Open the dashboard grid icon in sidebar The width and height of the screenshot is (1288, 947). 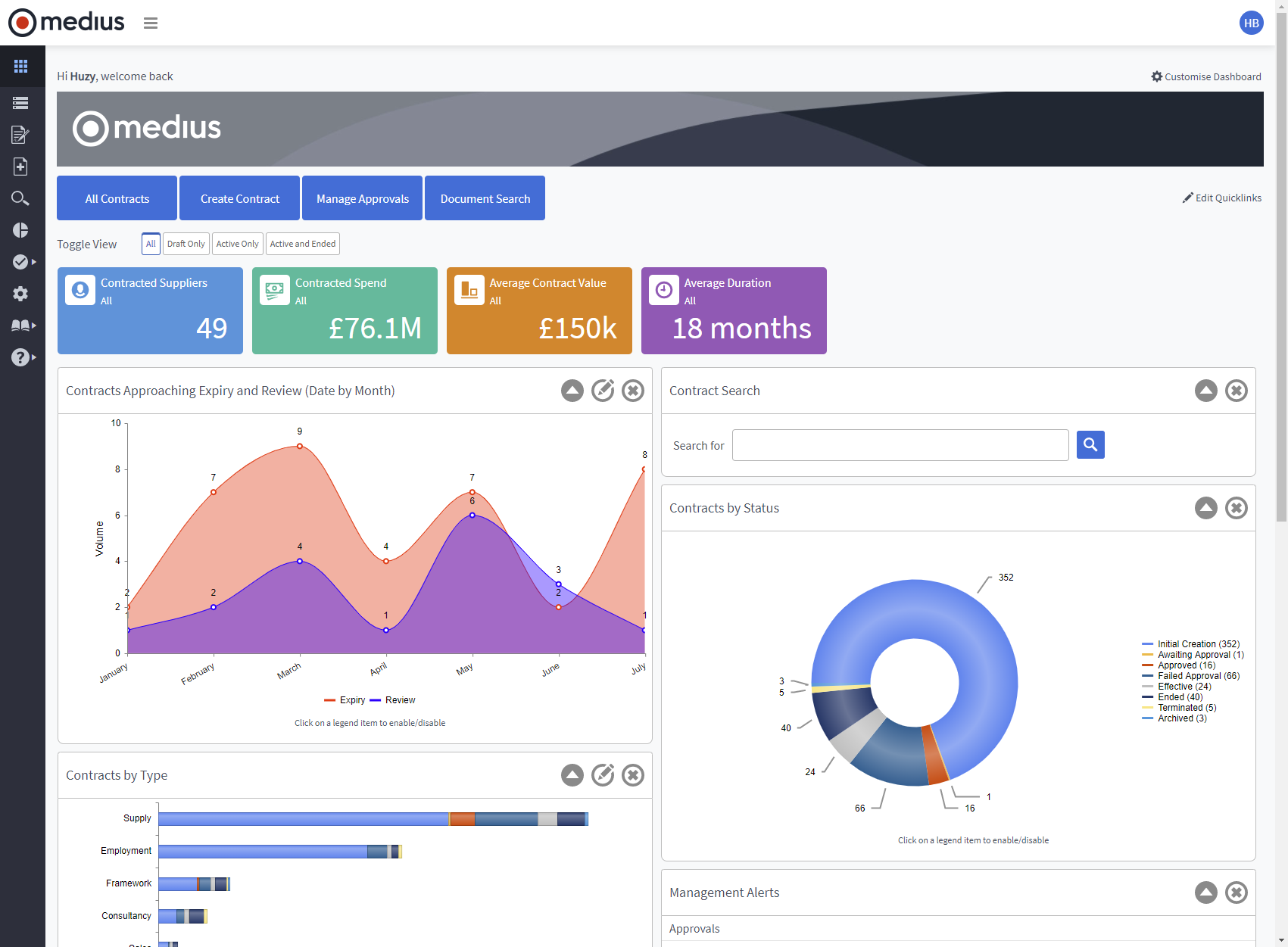(x=20, y=67)
